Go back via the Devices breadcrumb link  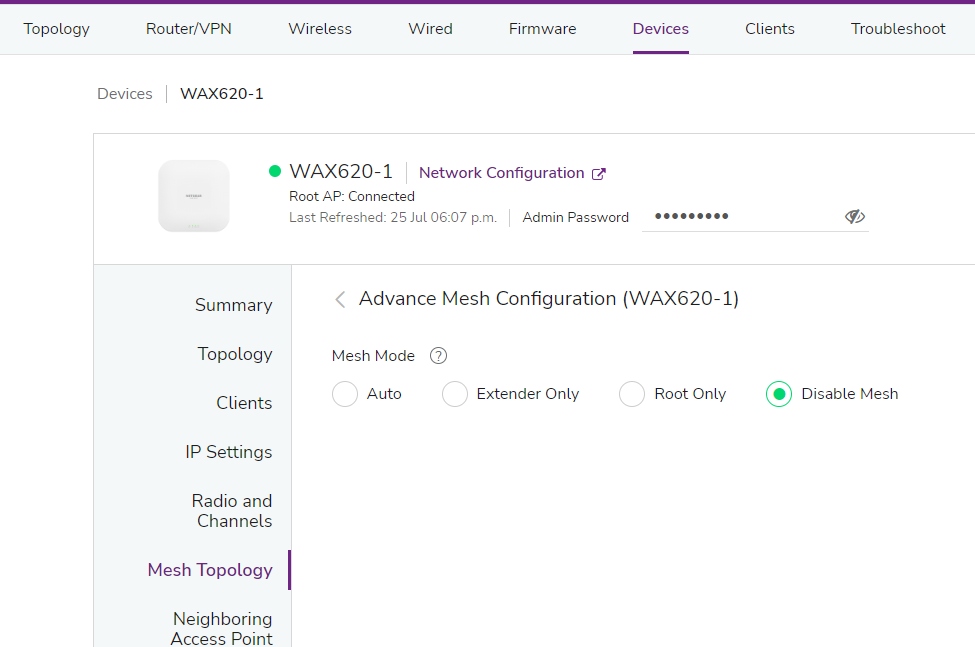coord(124,93)
